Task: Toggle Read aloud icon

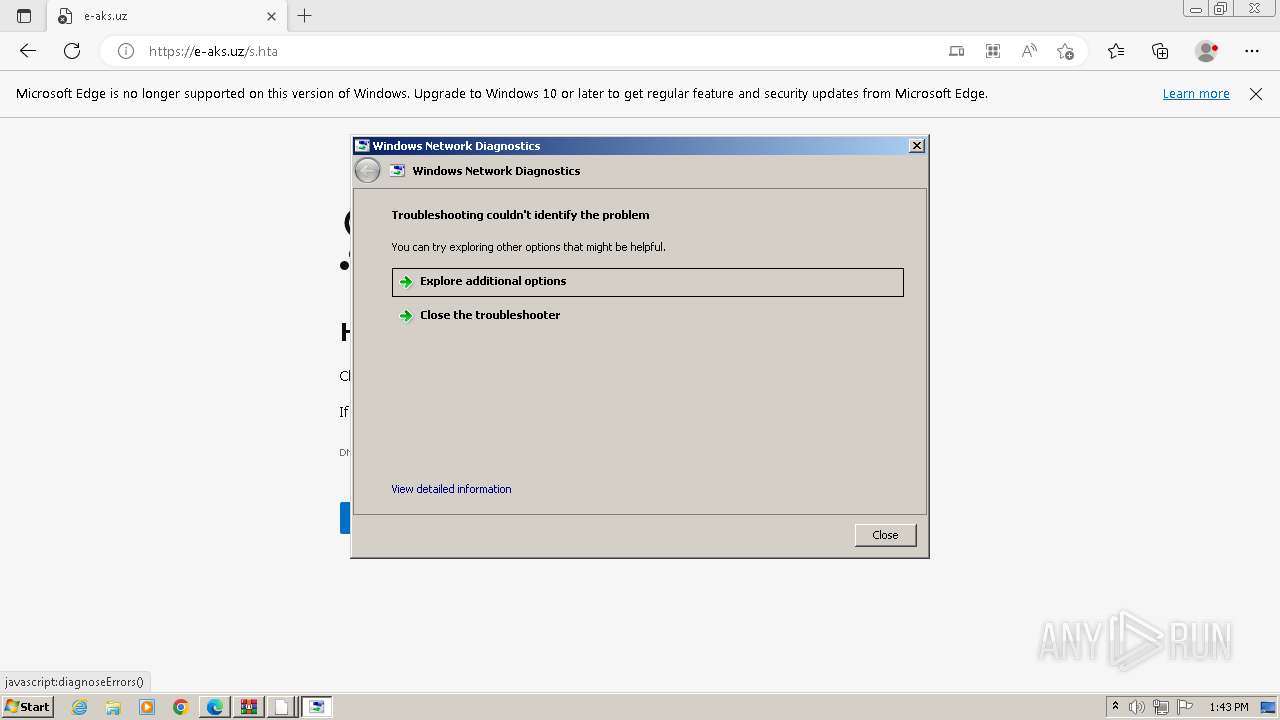Action: 1029,51
